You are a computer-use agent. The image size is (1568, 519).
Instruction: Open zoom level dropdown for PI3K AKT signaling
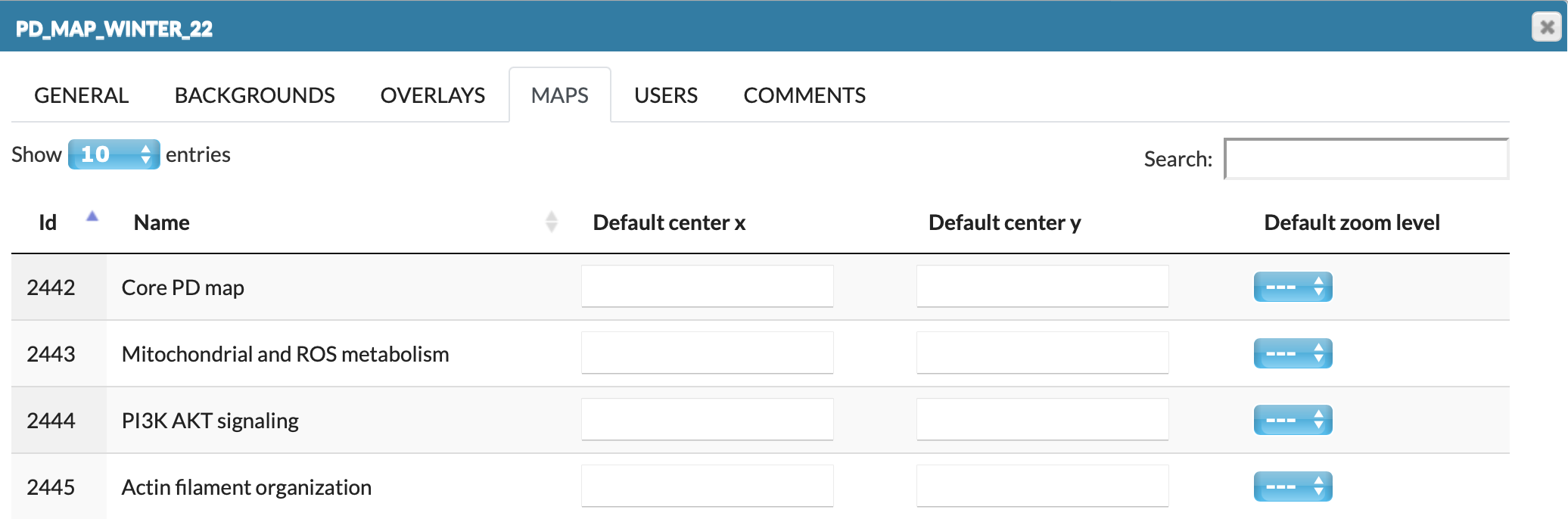(1292, 420)
